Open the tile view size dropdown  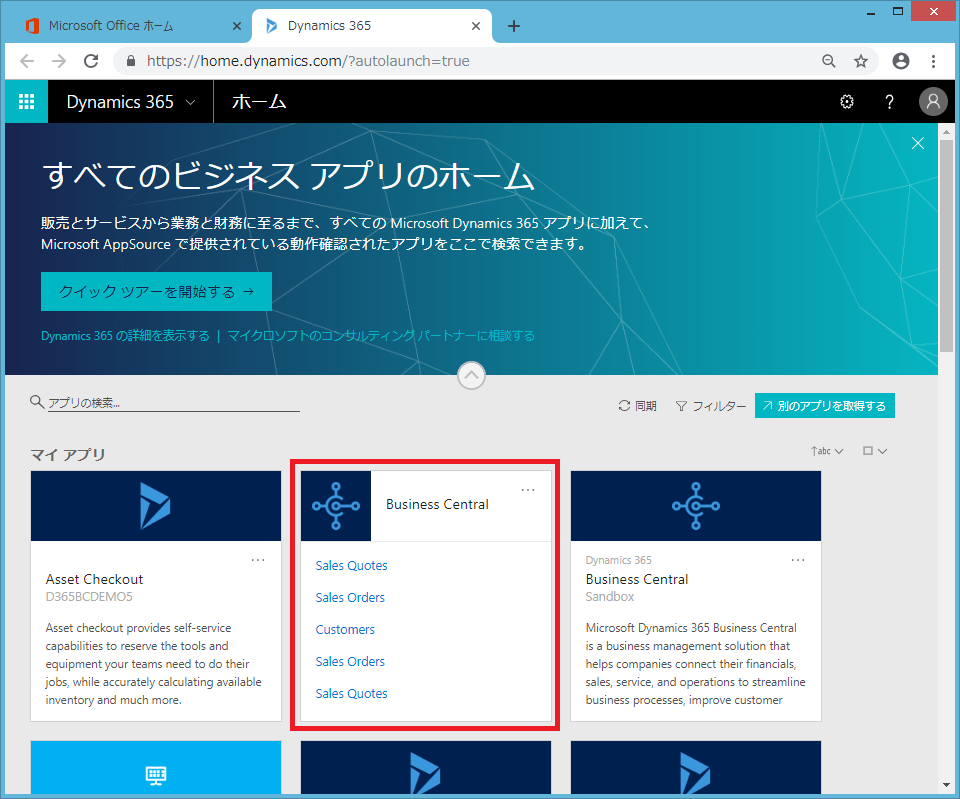pyautogui.click(x=875, y=451)
